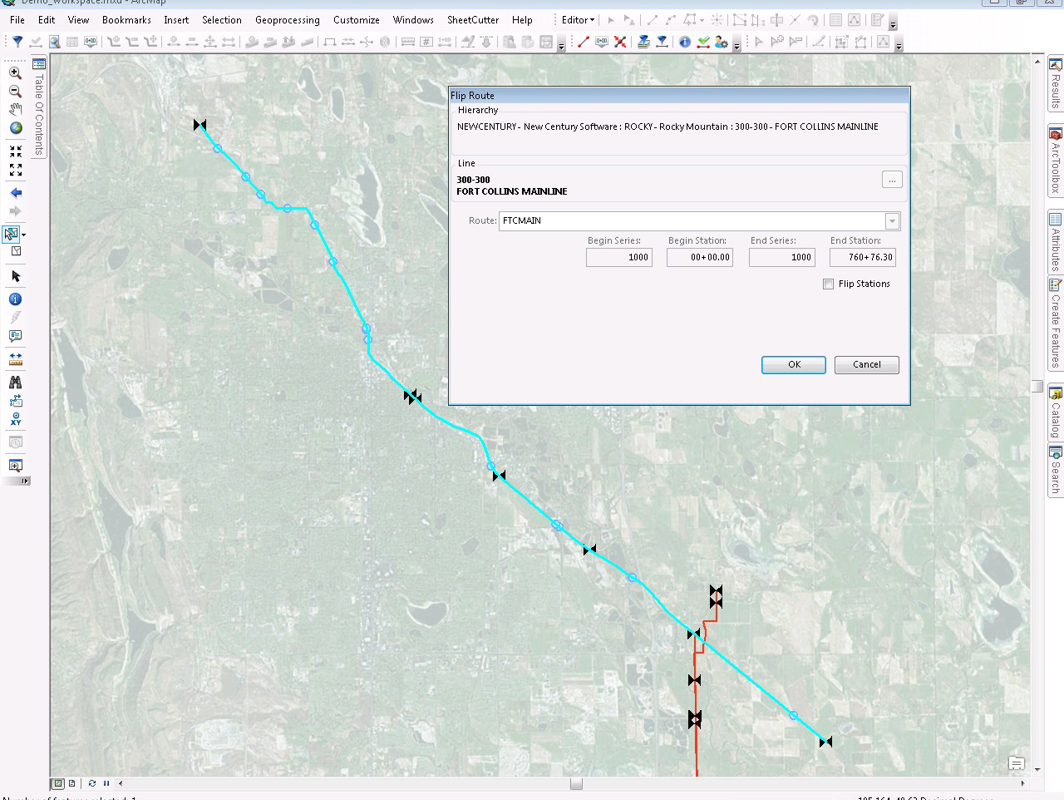Select the Zoom In tool

coord(15,73)
